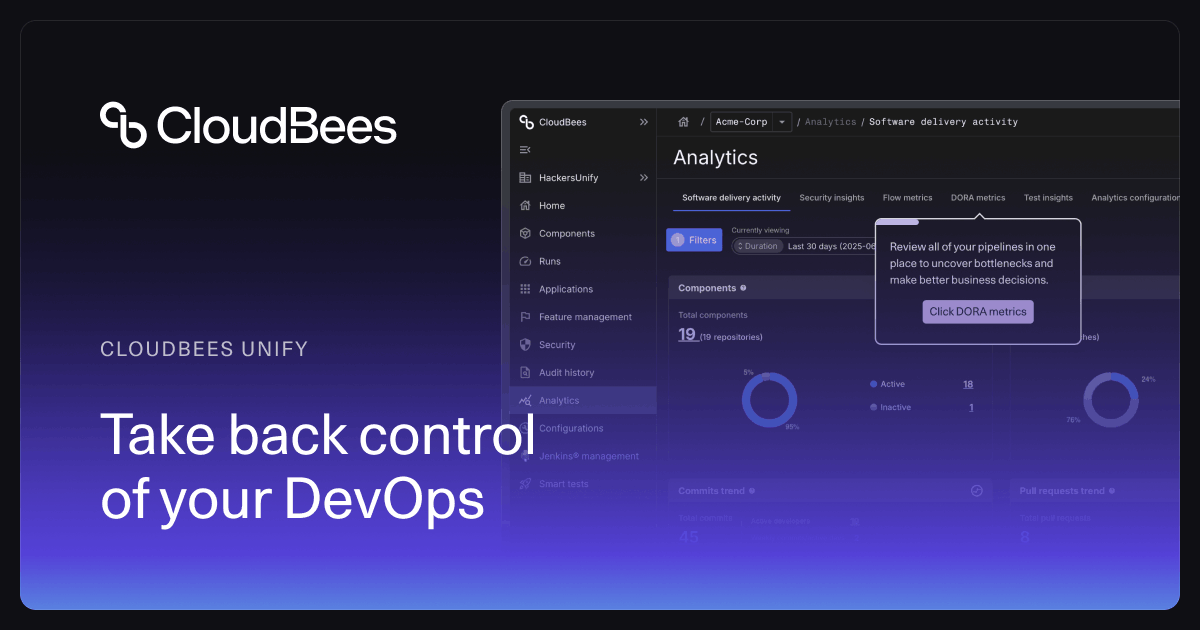Viewport: 1200px width, 630px height.
Task: Click the large CloudBees logo on the banner
Action: 249,125
